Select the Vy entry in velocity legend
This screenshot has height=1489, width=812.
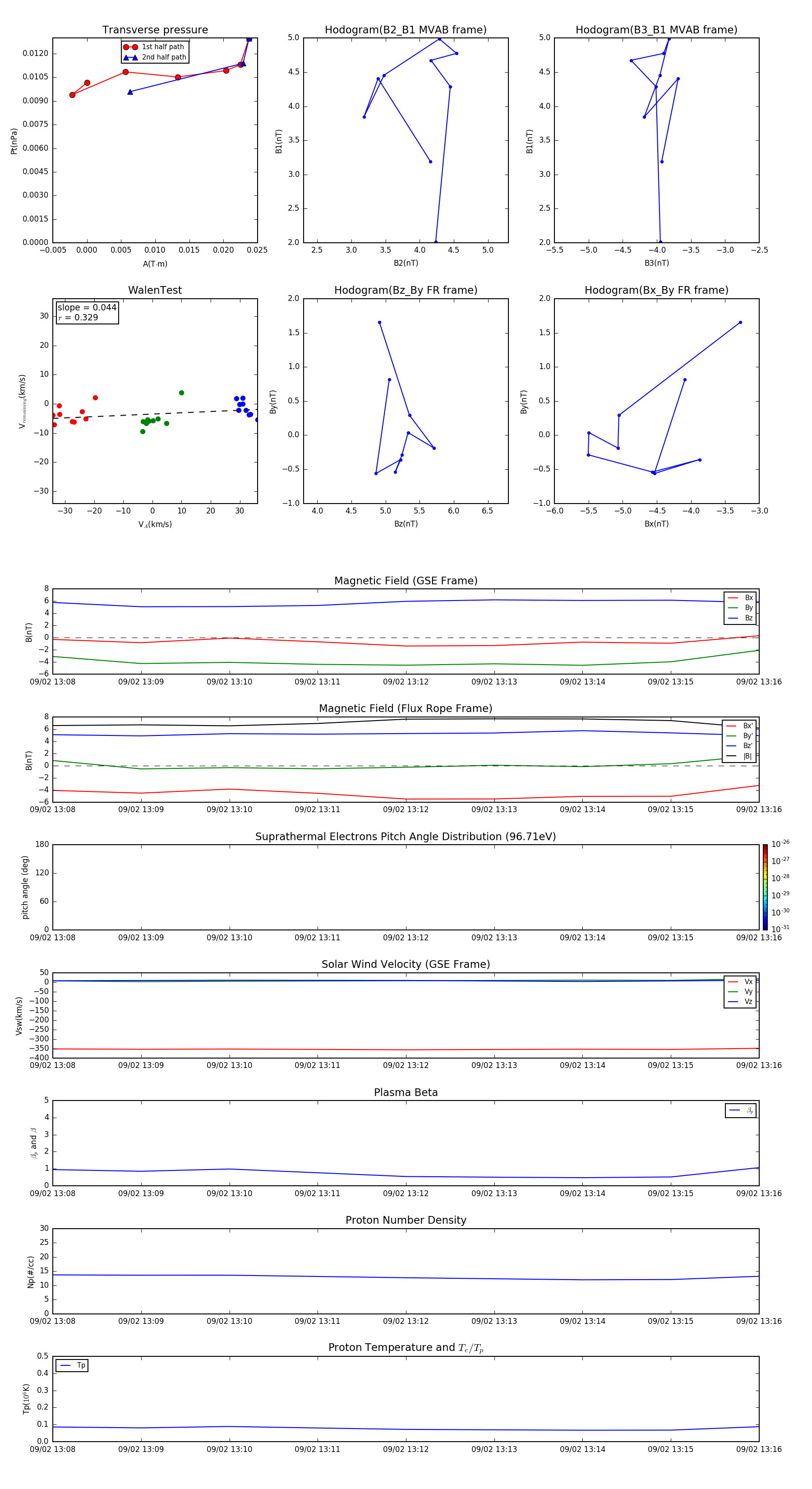(x=740, y=991)
